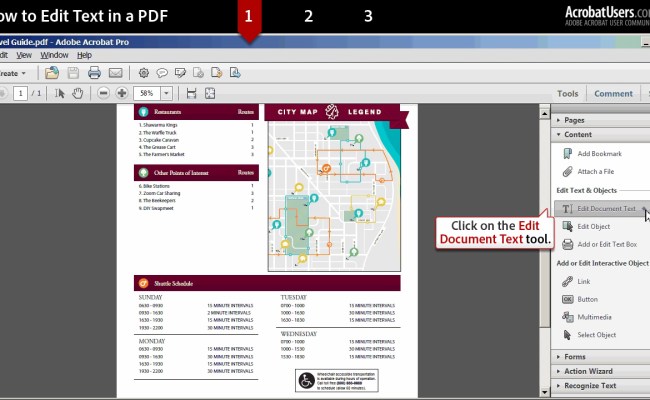
Task: Choose the Select tool cursor icon
Action: click(60, 93)
